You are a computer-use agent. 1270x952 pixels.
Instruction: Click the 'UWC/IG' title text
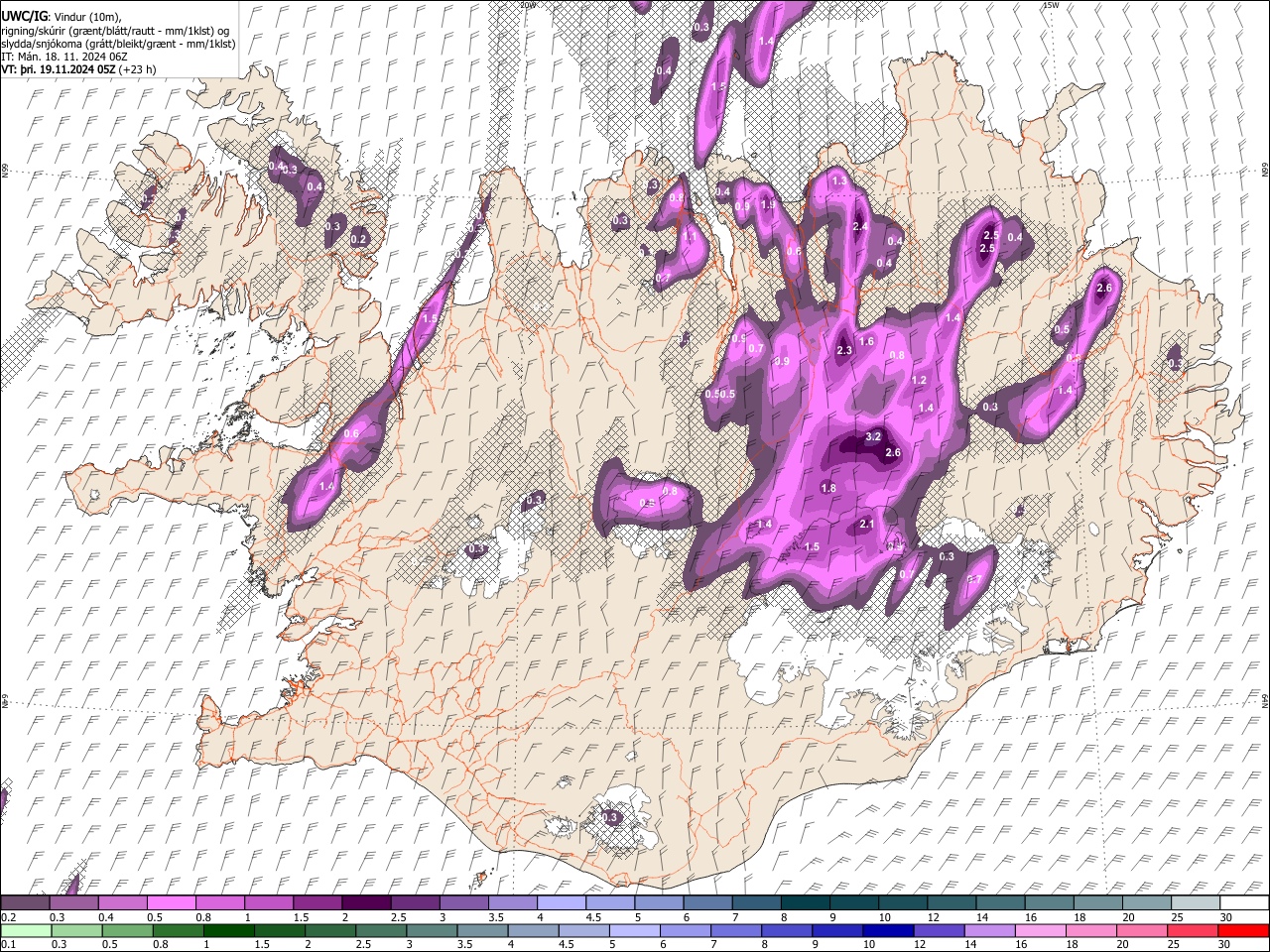(24, 16)
